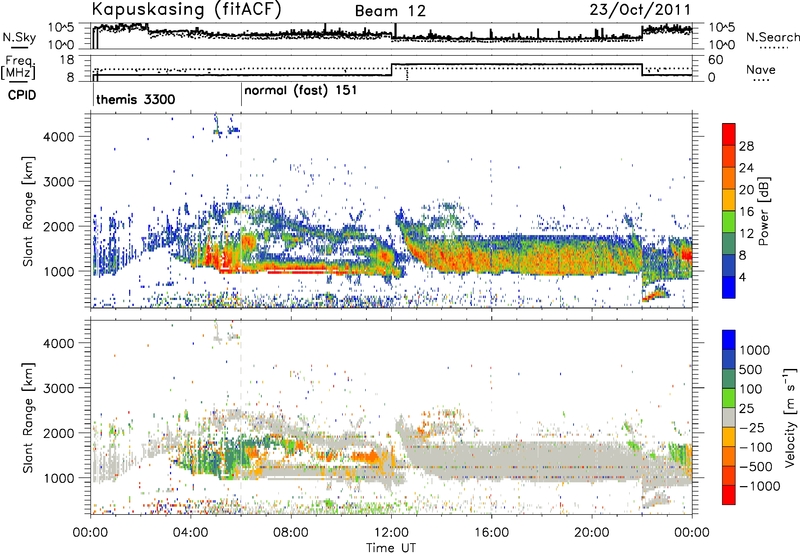
Task: Click the velocity scale value '500'
Action: click(x=751, y=369)
